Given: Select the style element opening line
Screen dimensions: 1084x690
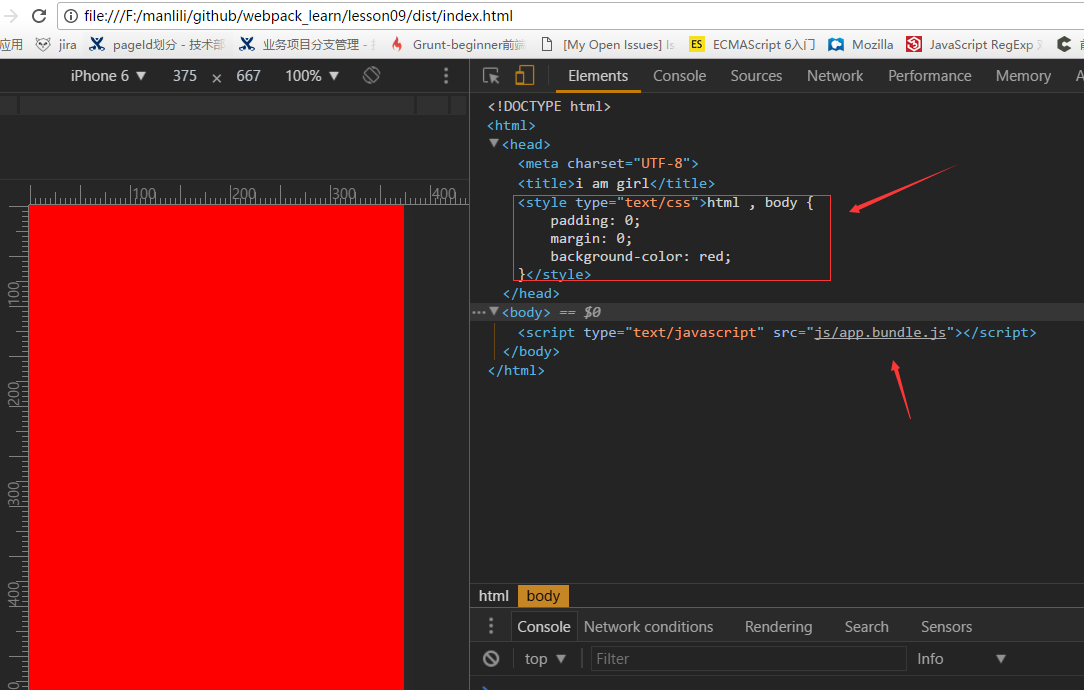Looking at the screenshot, I should [666, 203].
